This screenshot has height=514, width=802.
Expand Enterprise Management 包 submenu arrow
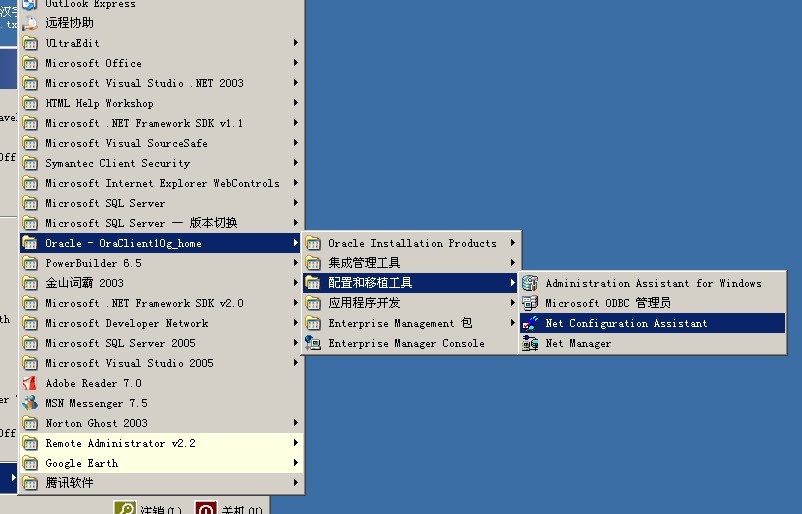(513, 323)
